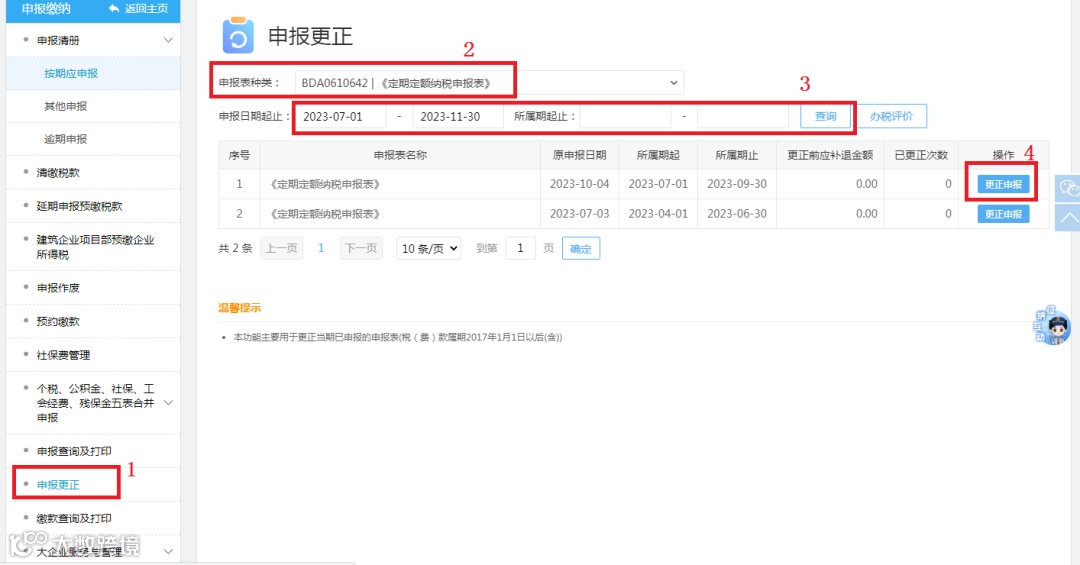Click the start date field 2023-07-01

(340, 116)
